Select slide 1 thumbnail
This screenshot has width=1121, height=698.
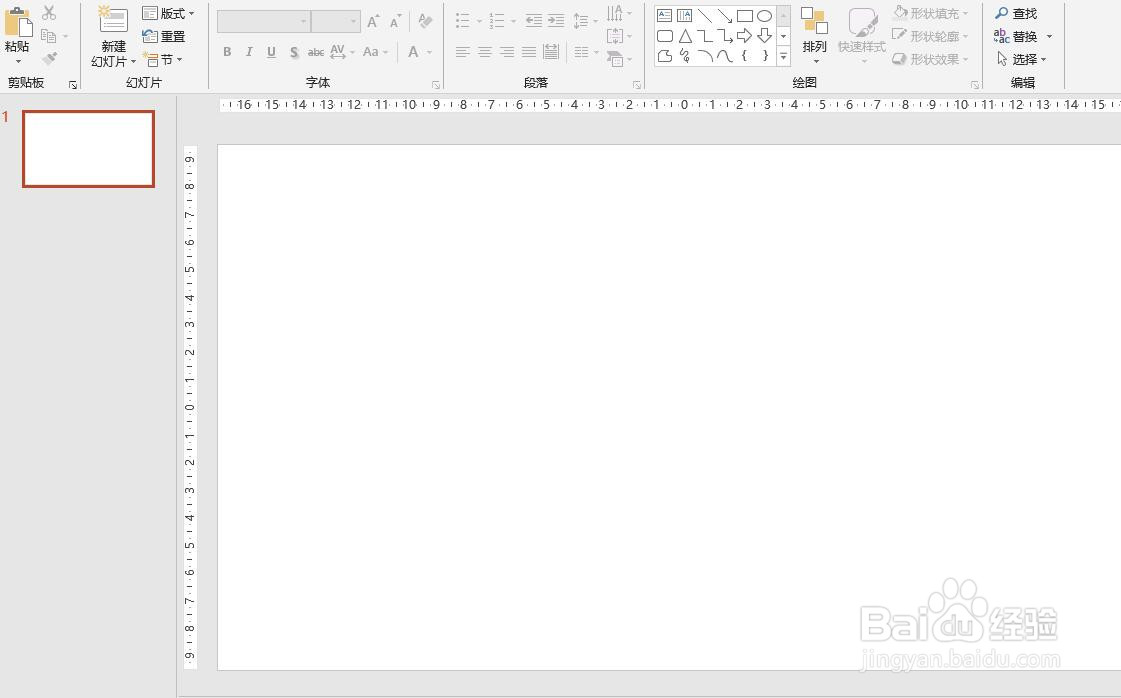89,149
